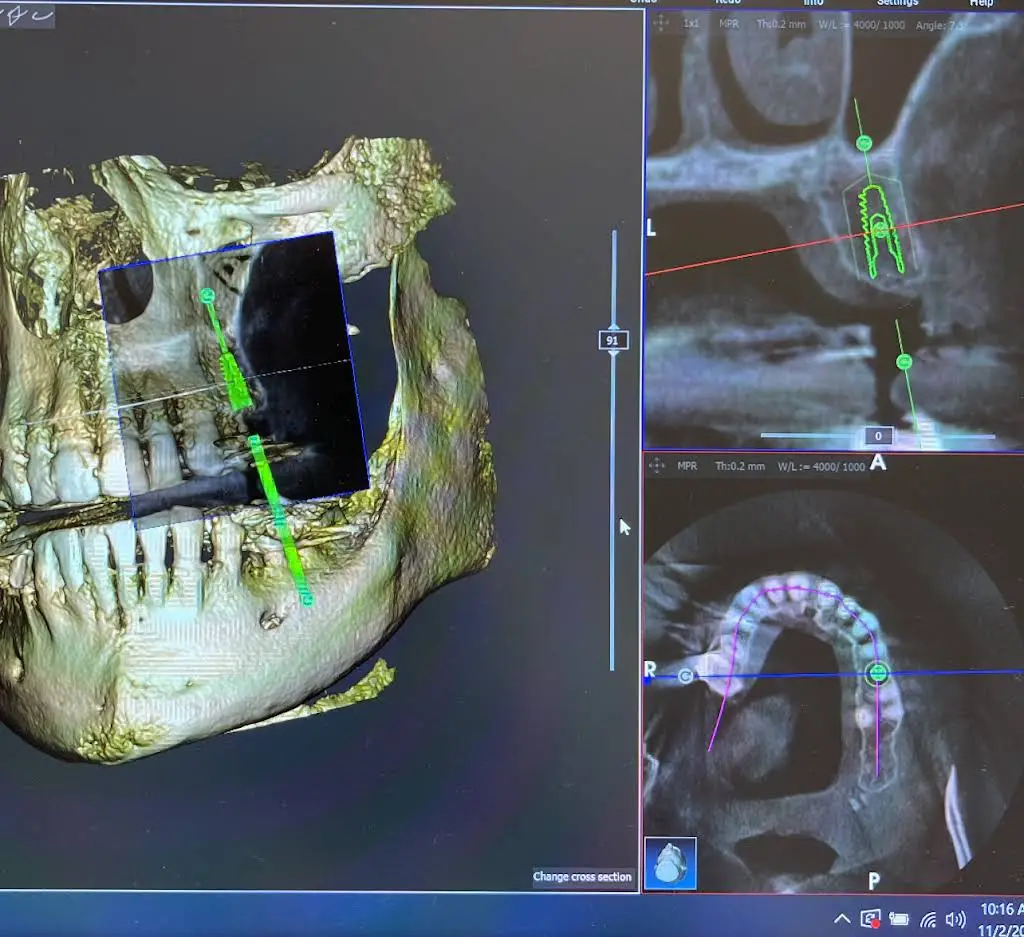Open the Help menu
Viewport: 1024px width, 937px height.
pyautogui.click(x=982, y=3)
